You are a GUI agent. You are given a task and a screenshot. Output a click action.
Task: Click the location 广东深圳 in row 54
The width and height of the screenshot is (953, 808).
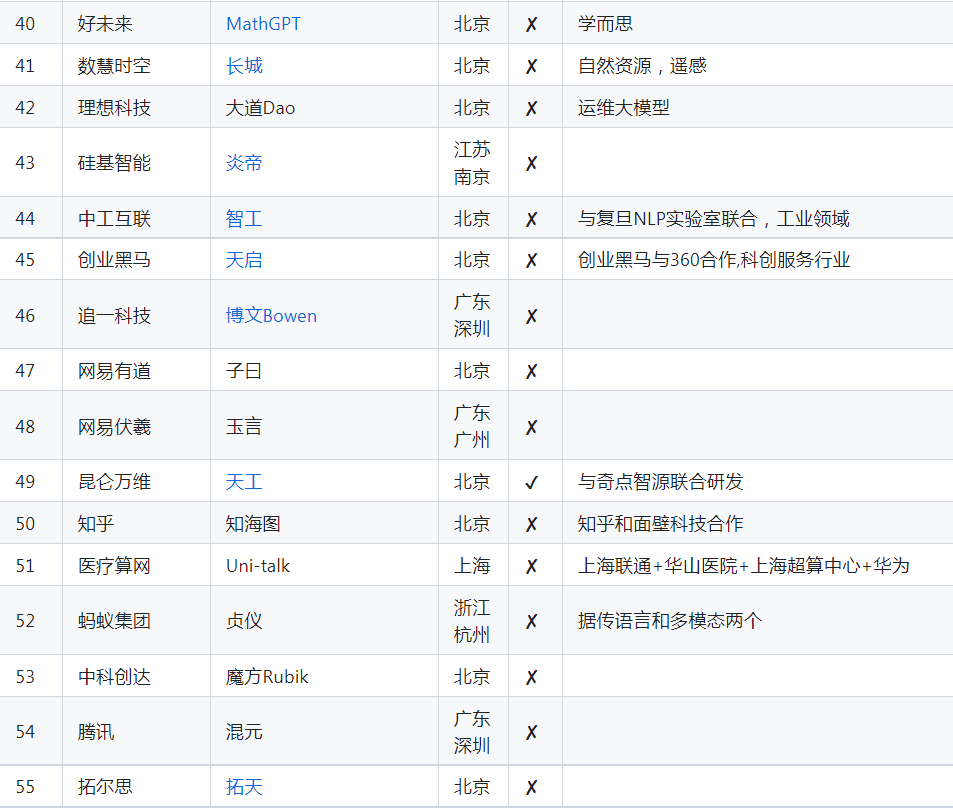472,731
